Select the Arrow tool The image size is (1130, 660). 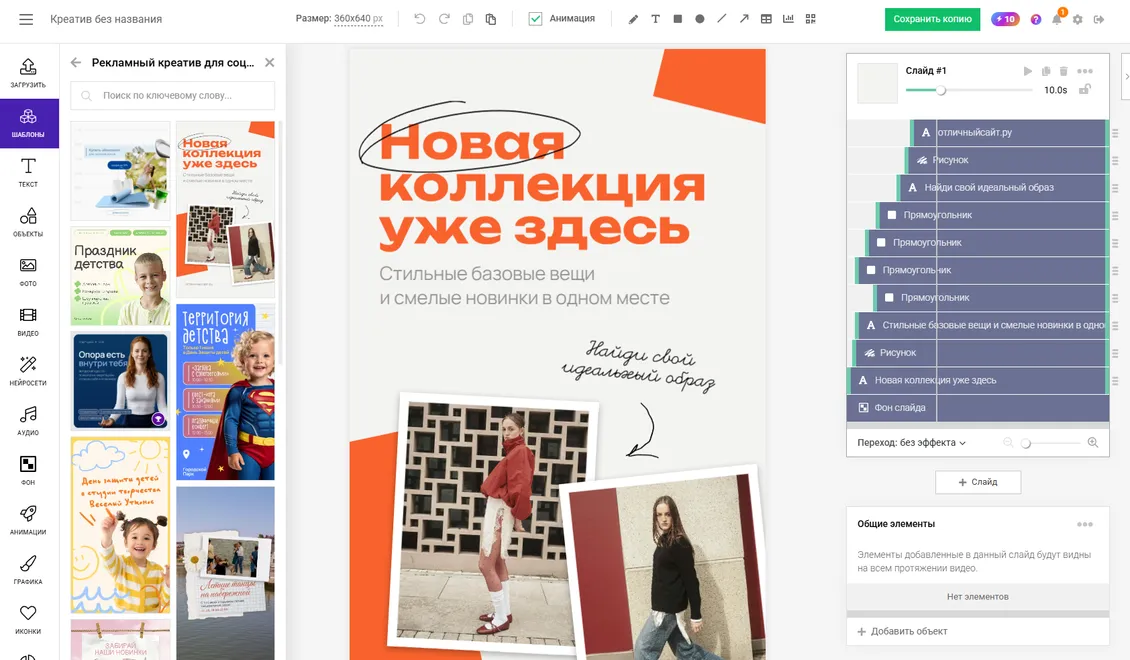point(744,19)
